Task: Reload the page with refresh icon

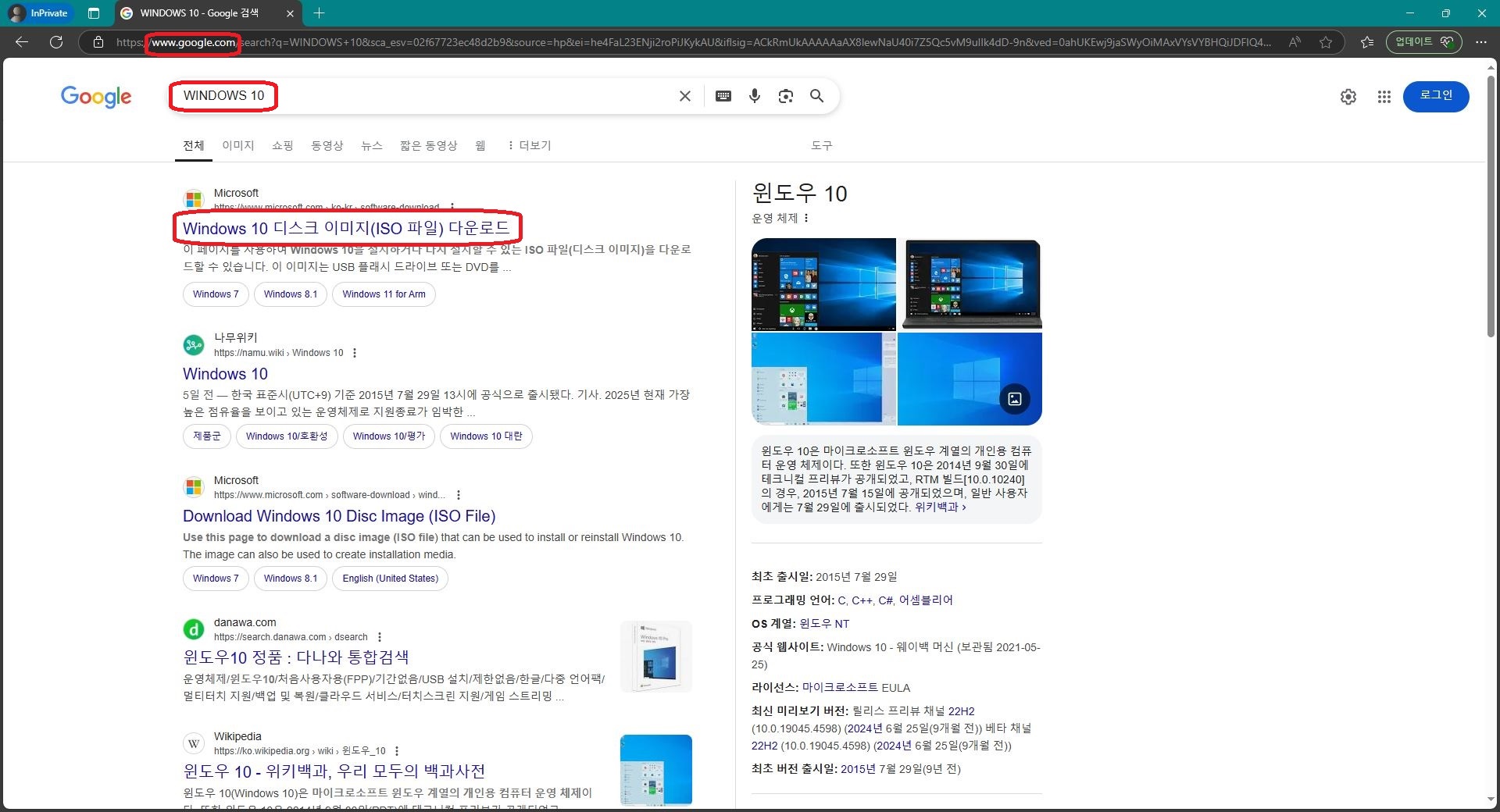Action: click(56, 42)
